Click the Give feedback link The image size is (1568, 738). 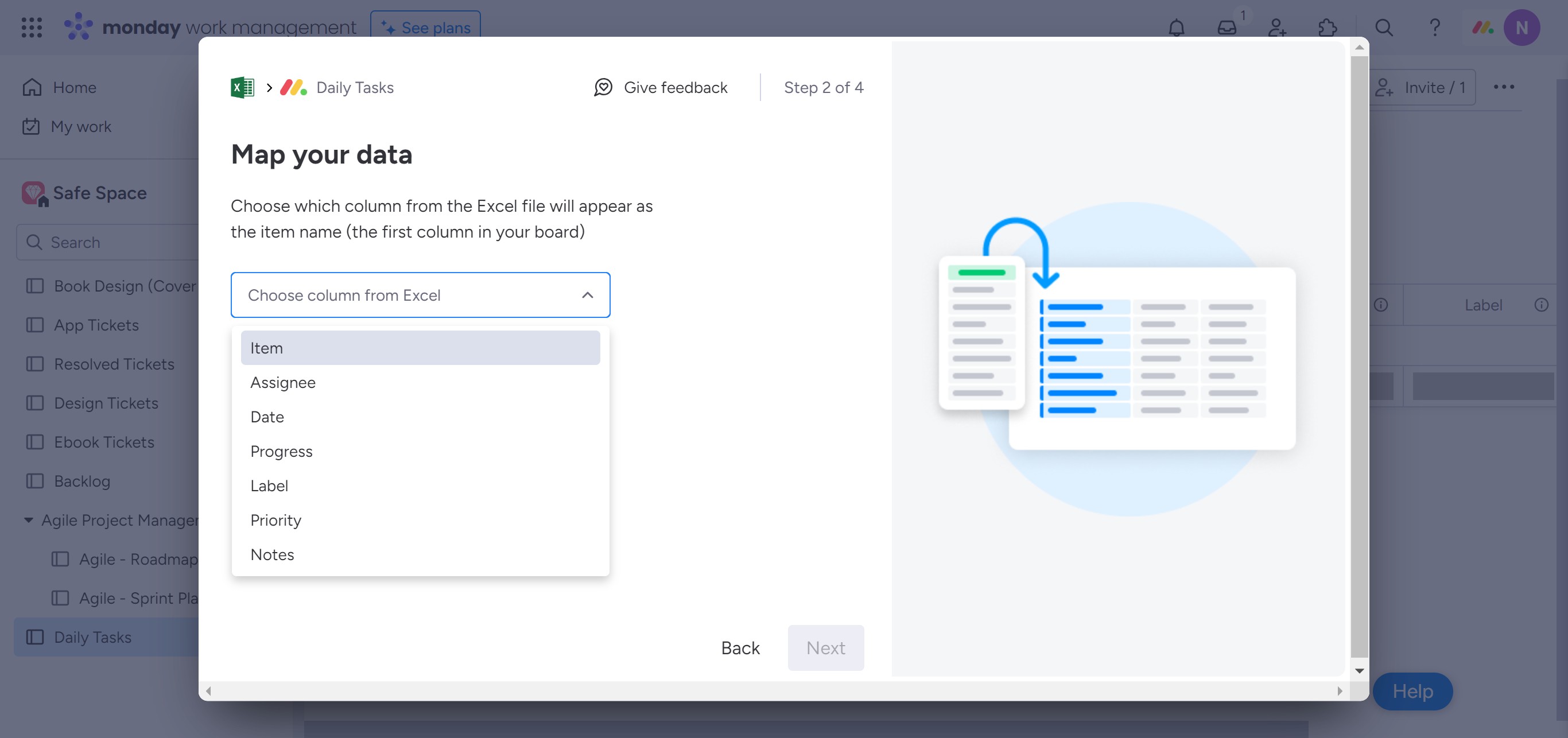(x=661, y=88)
